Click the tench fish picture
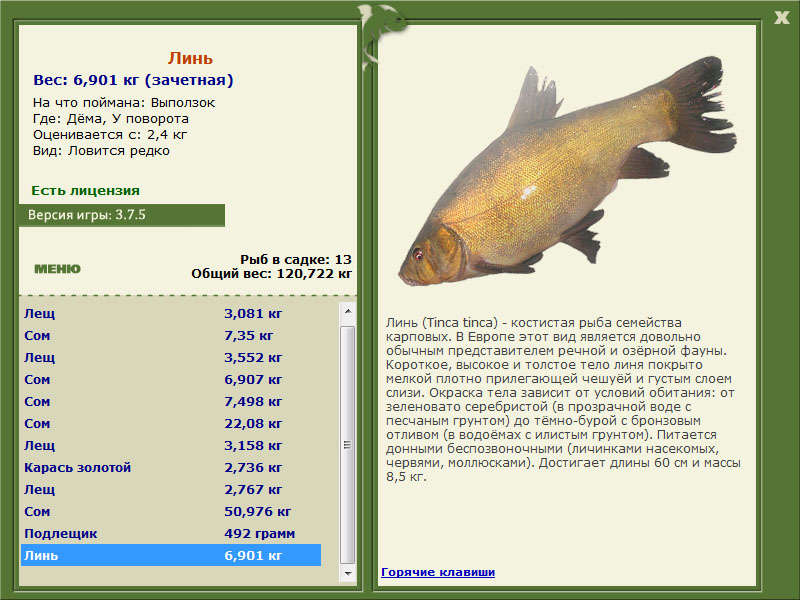 [568, 171]
